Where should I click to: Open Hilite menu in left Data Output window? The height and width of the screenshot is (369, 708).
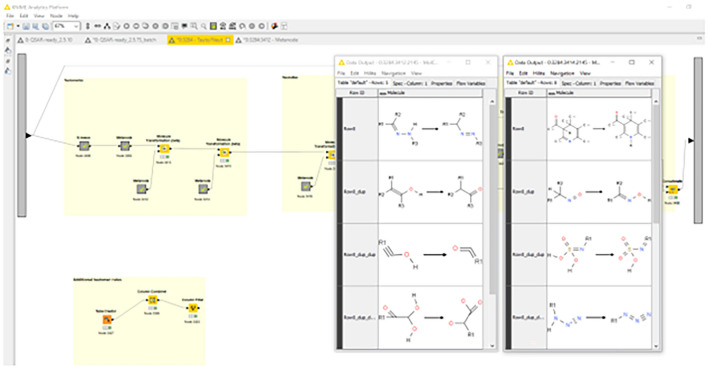[369, 73]
